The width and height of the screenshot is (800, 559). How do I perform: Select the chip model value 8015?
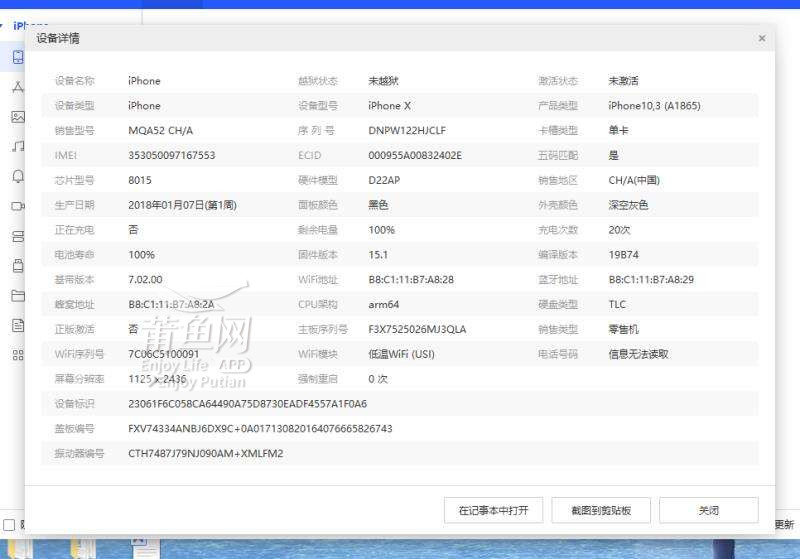pos(140,180)
